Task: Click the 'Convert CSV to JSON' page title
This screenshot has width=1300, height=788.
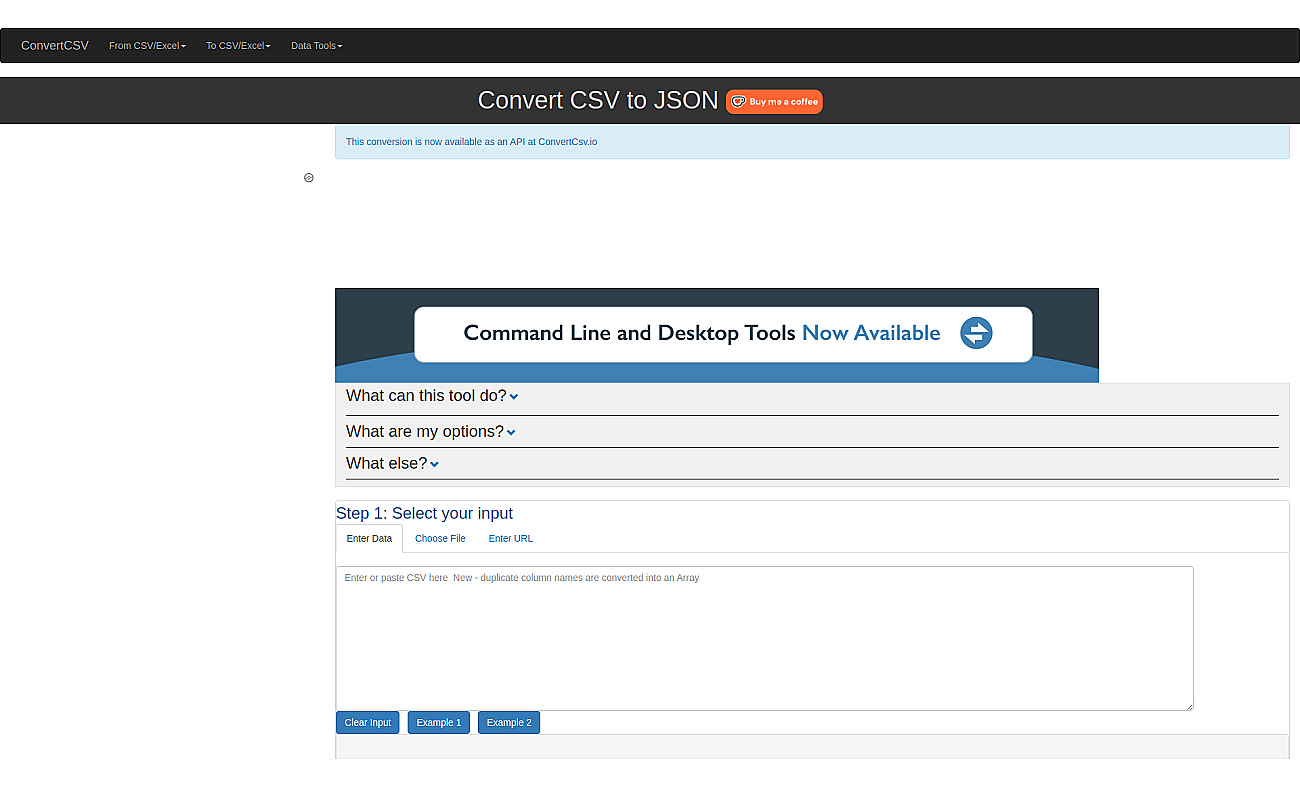Action: (x=597, y=101)
